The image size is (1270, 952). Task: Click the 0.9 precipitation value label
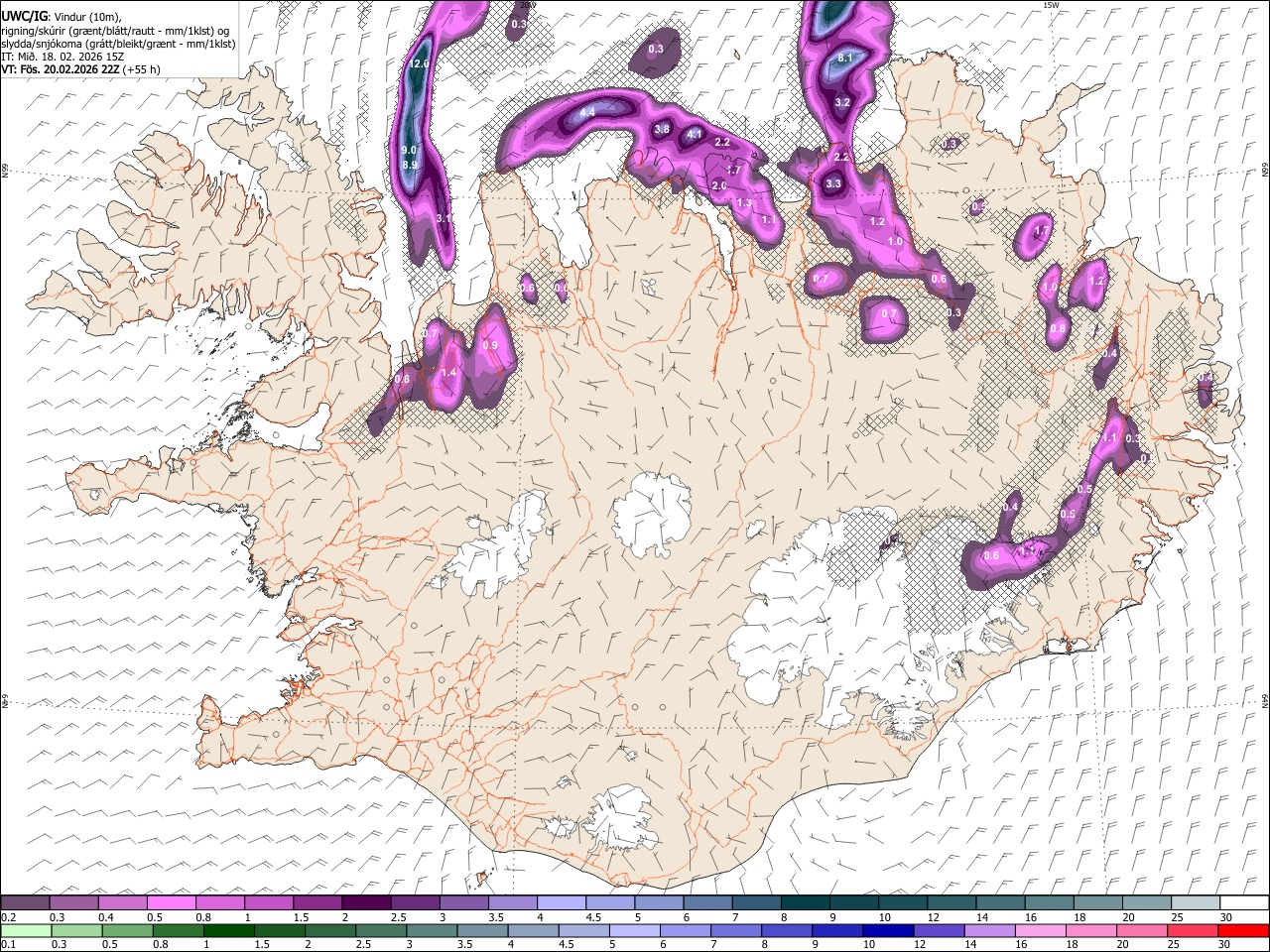(490, 345)
